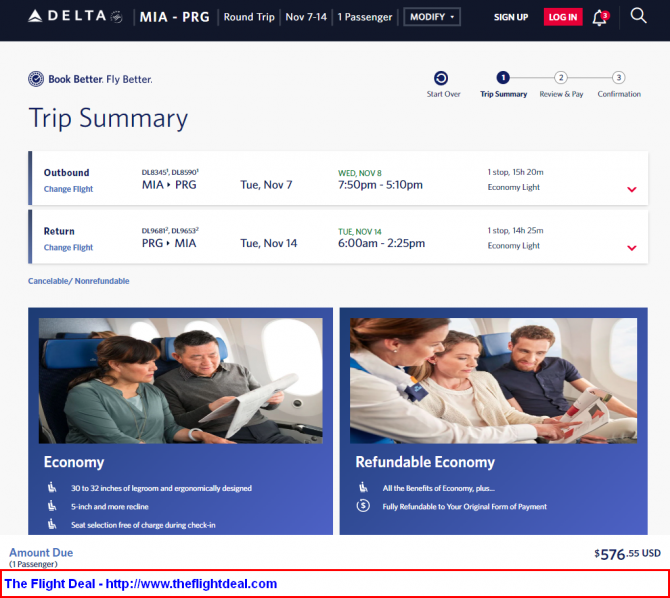This screenshot has height=598, width=670.
Task: Click the refundable dollar-sign icon
Action: click(x=363, y=506)
